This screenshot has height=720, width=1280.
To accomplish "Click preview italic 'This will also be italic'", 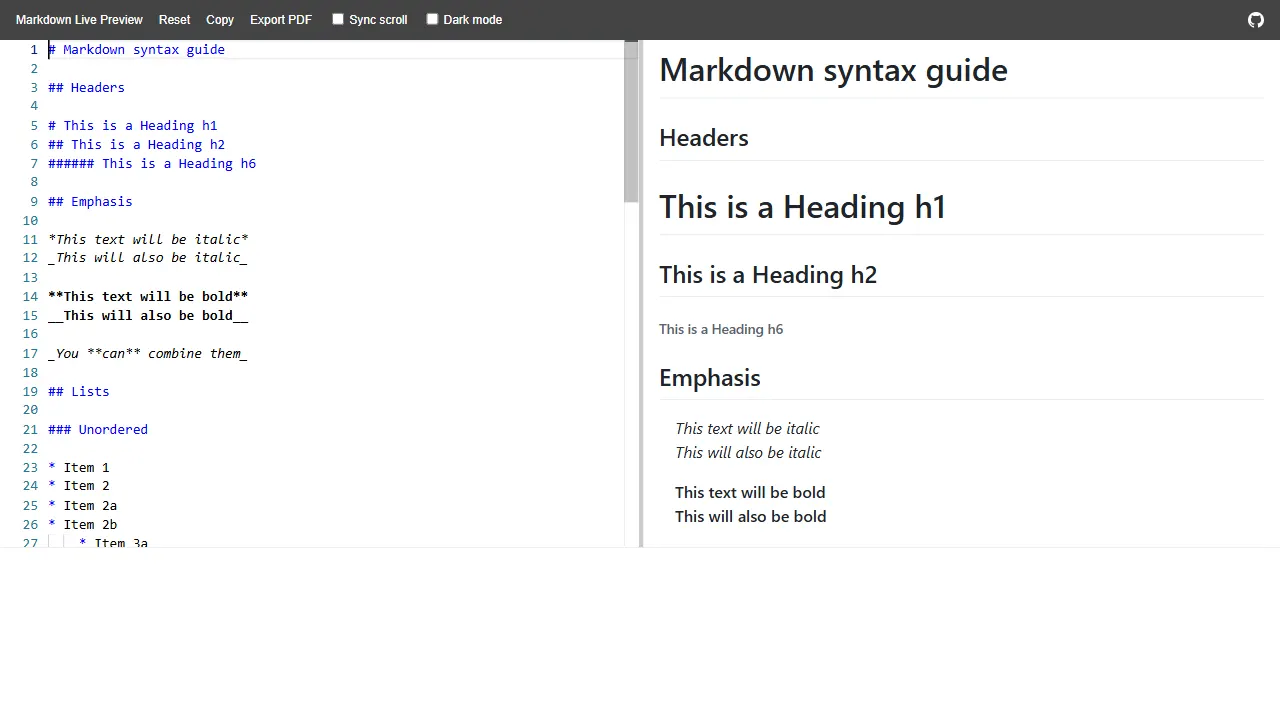I will click(x=748, y=453).
